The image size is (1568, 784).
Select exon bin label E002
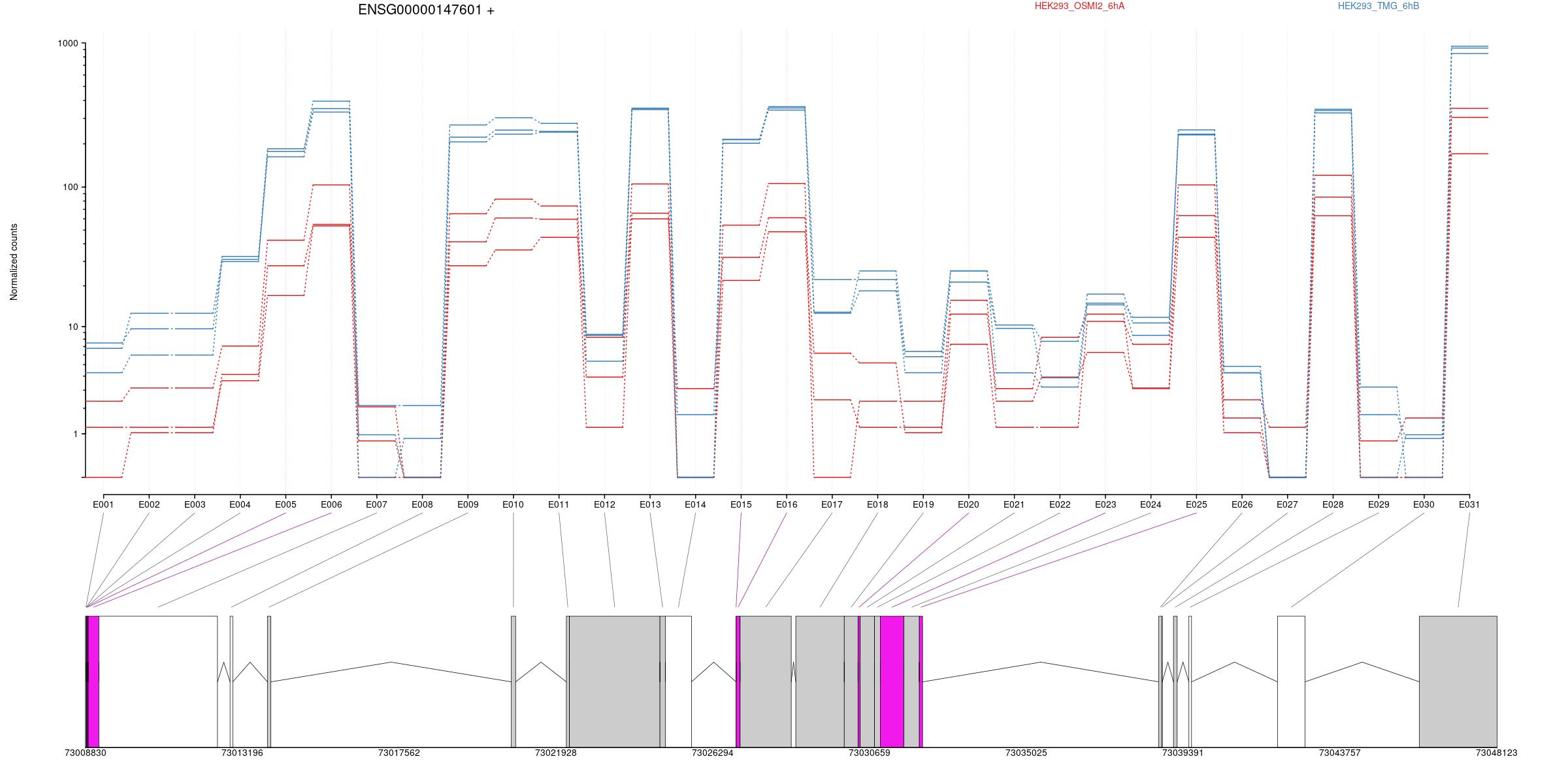(149, 504)
